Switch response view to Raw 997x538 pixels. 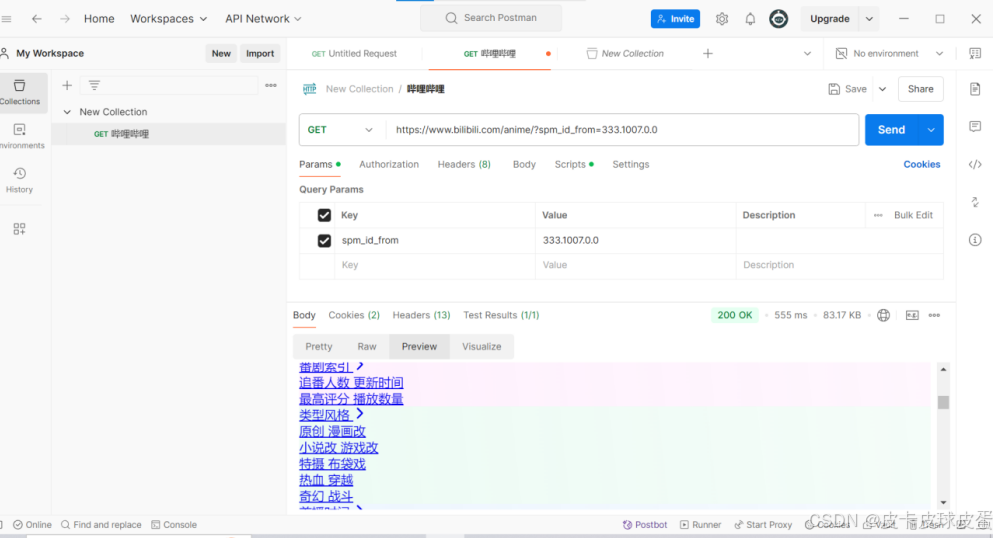coord(367,347)
